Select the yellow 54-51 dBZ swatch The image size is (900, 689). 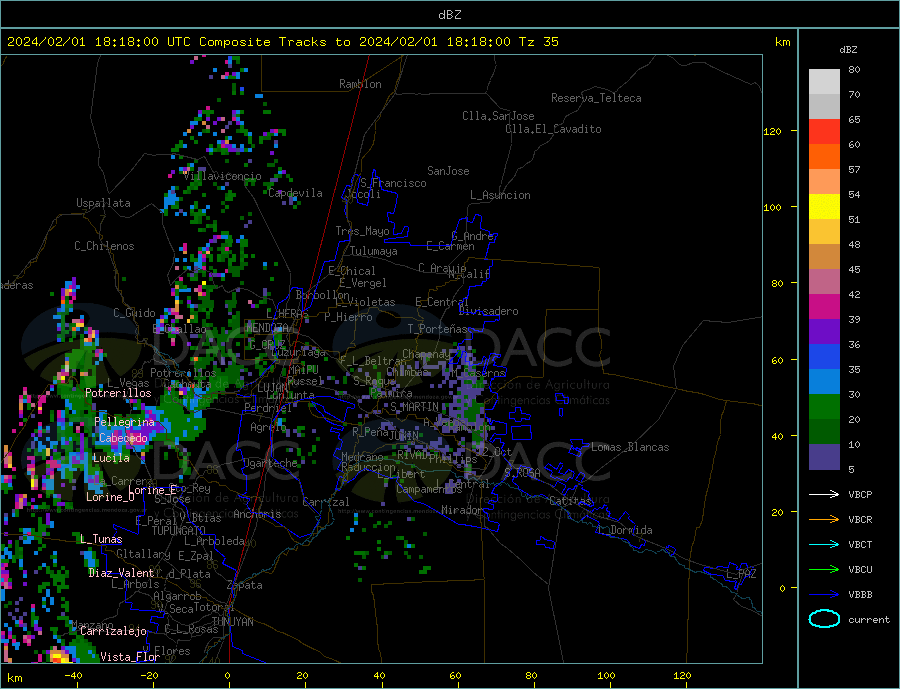pos(824,207)
